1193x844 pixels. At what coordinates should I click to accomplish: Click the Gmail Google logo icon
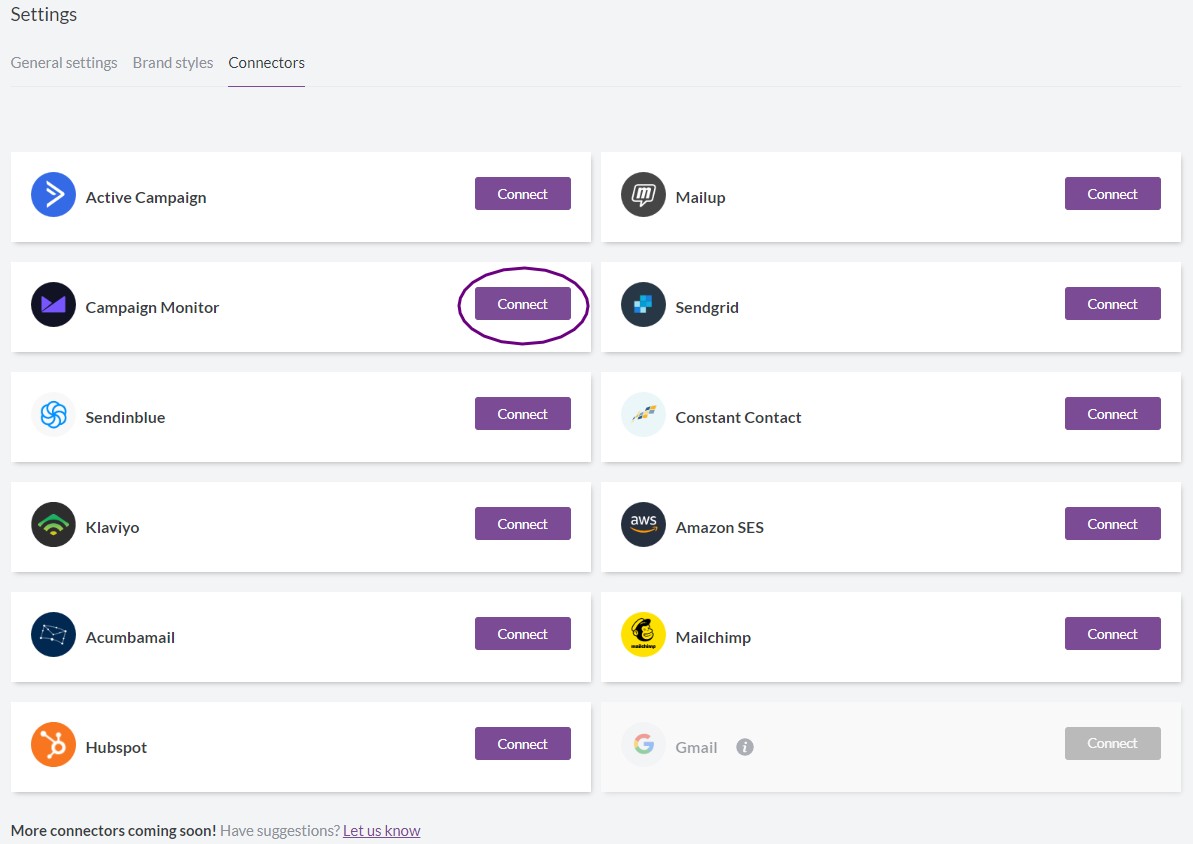pos(644,744)
